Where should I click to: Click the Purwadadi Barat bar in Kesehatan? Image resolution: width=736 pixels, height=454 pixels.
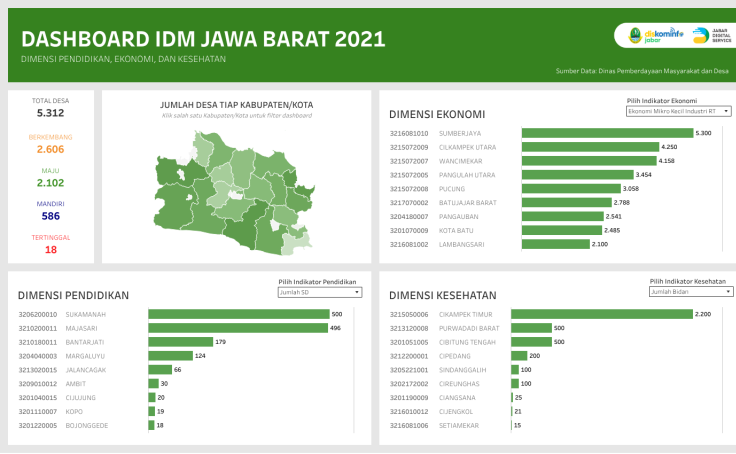click(x=531, y=328)
